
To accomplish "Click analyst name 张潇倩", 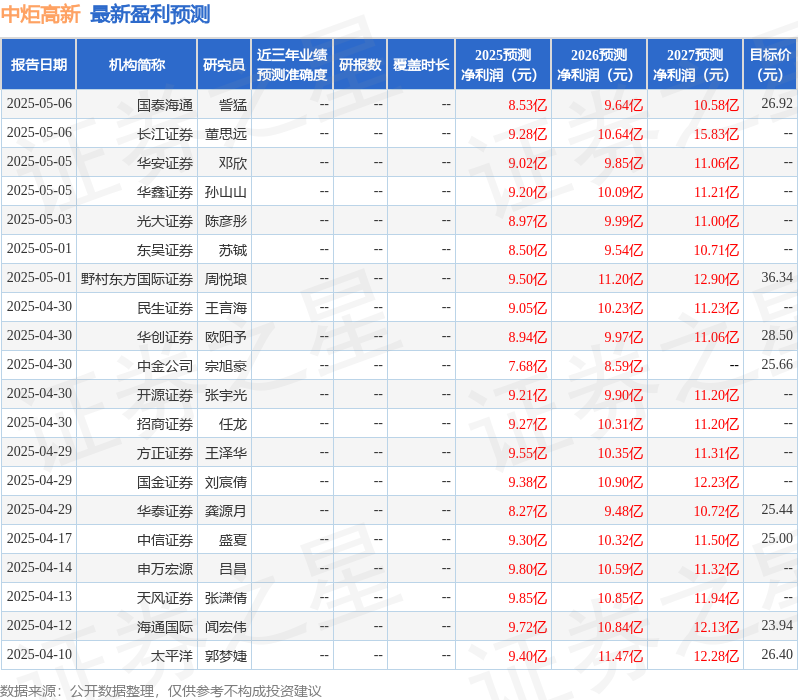I will tap(226, 598).
